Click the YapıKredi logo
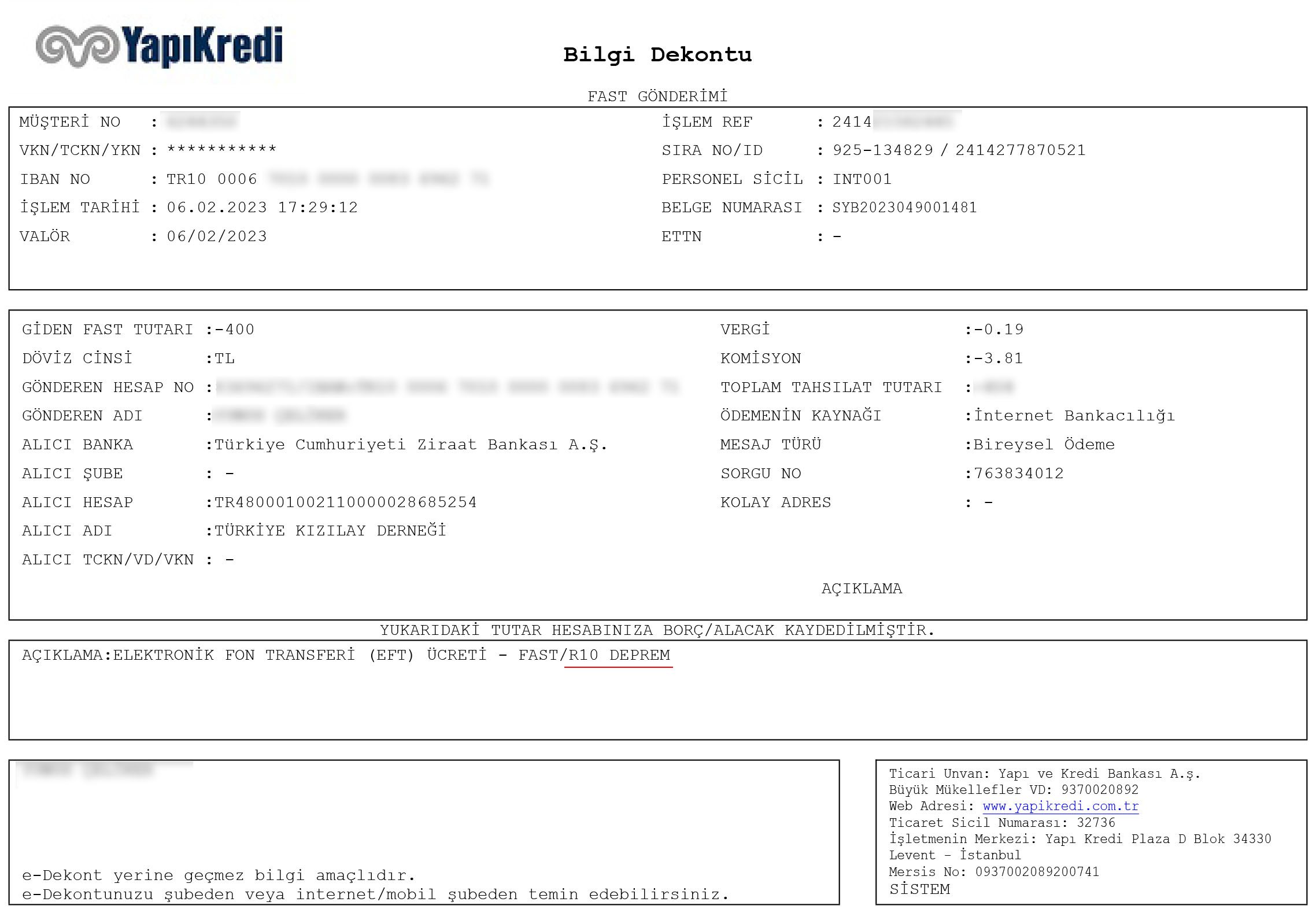Image resolution: width=1316 pixels, height=913 pixels. (159, 46)
